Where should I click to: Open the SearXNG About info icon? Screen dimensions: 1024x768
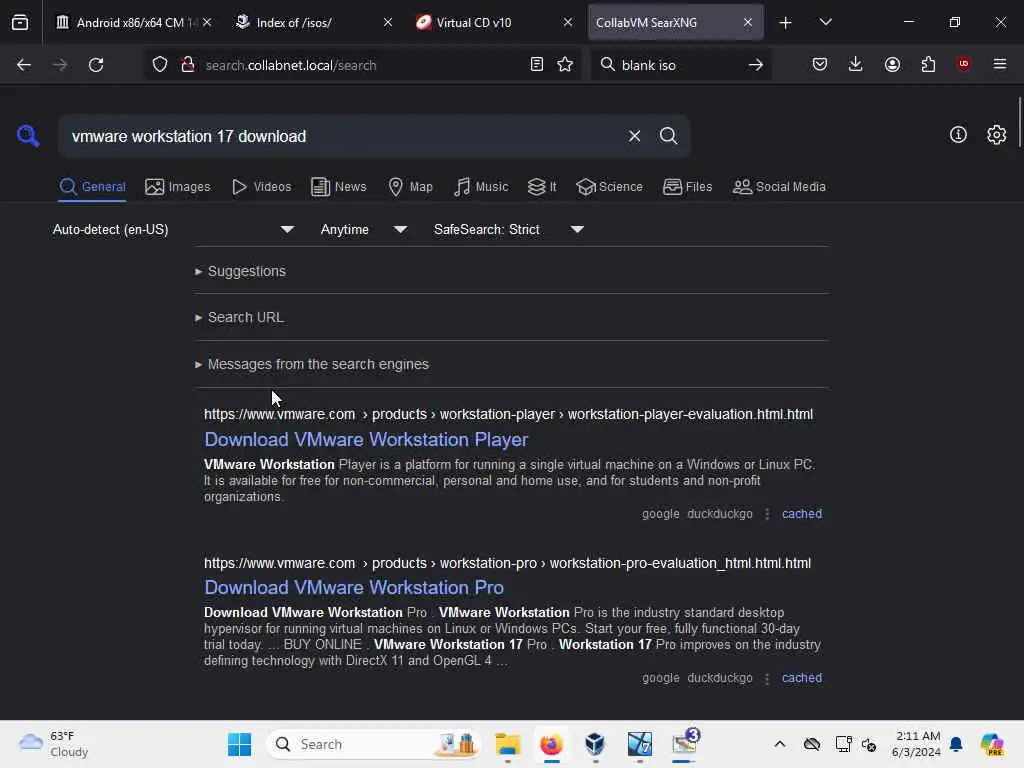[958, 135]
